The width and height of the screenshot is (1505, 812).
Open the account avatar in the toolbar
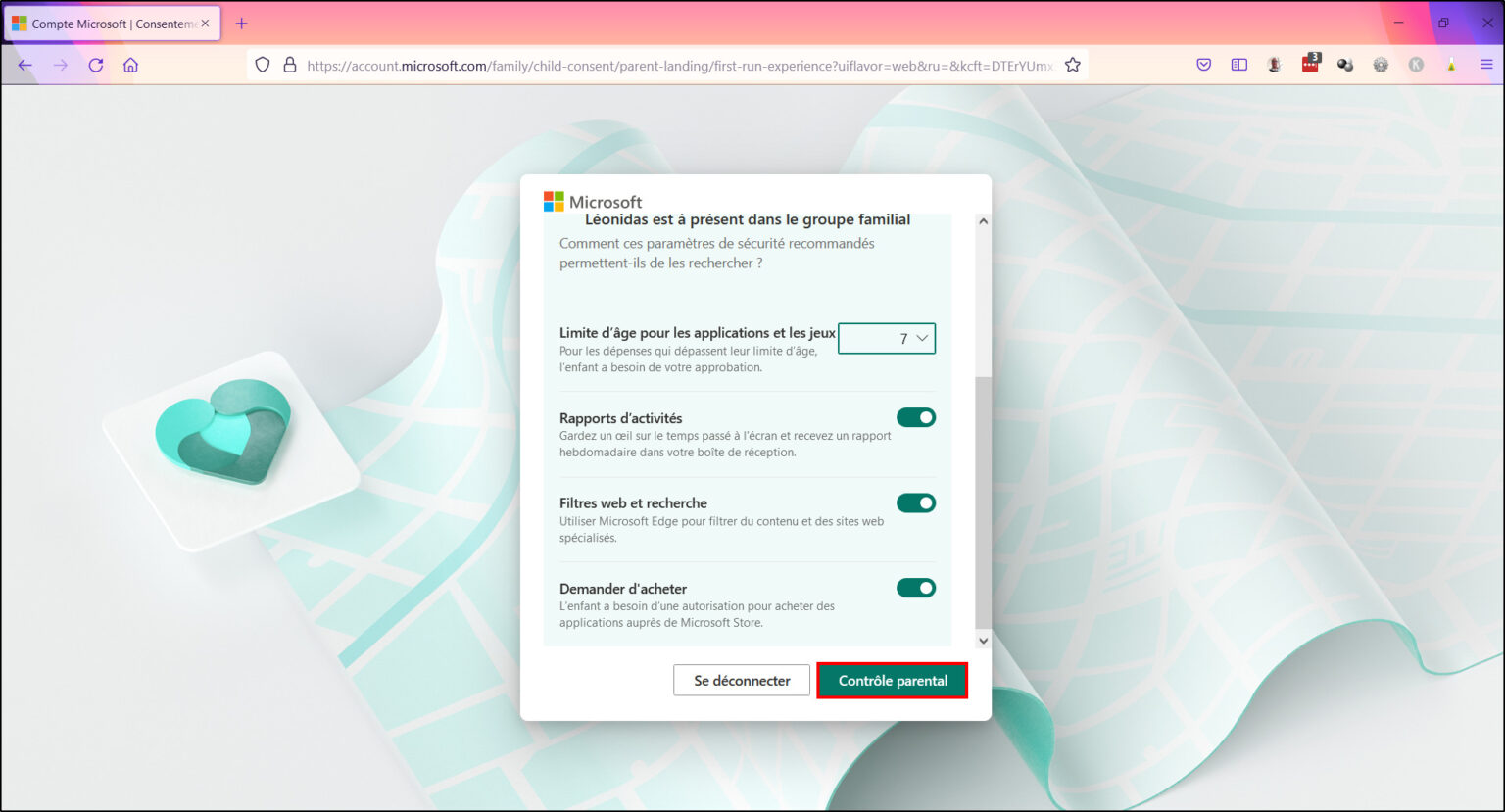1275,65
